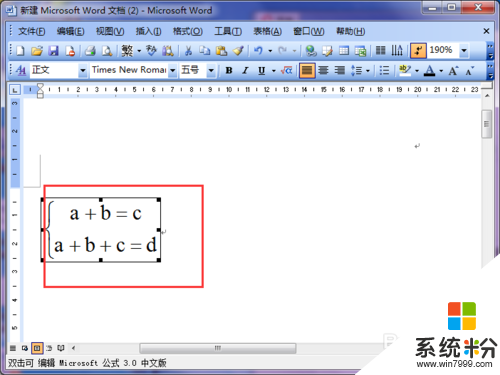Open the 工具(T) menu

[x=228, y=31]
